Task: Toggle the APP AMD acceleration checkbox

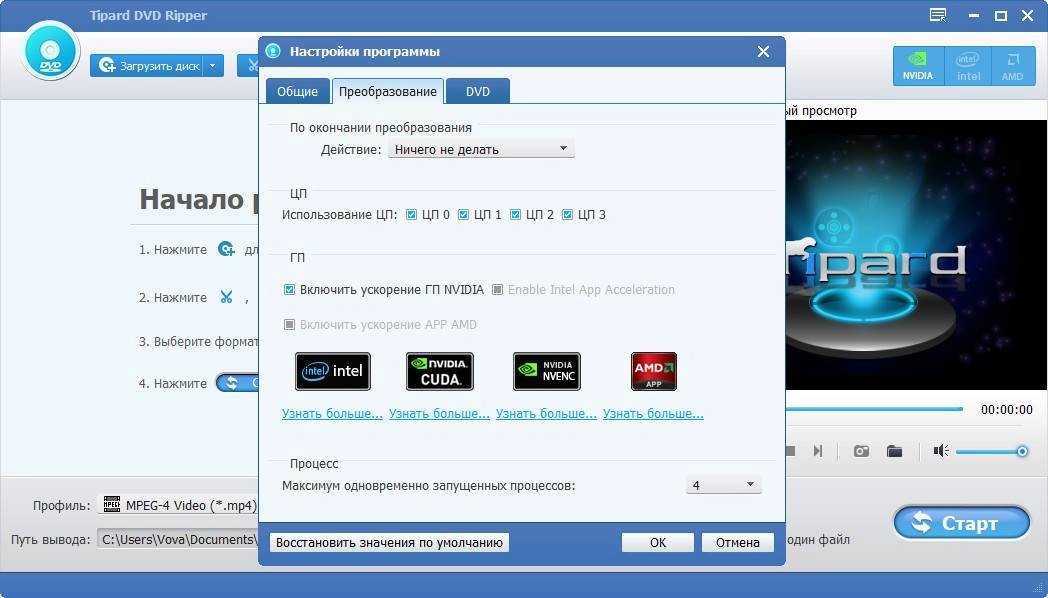Action: [x=289, y=325]
